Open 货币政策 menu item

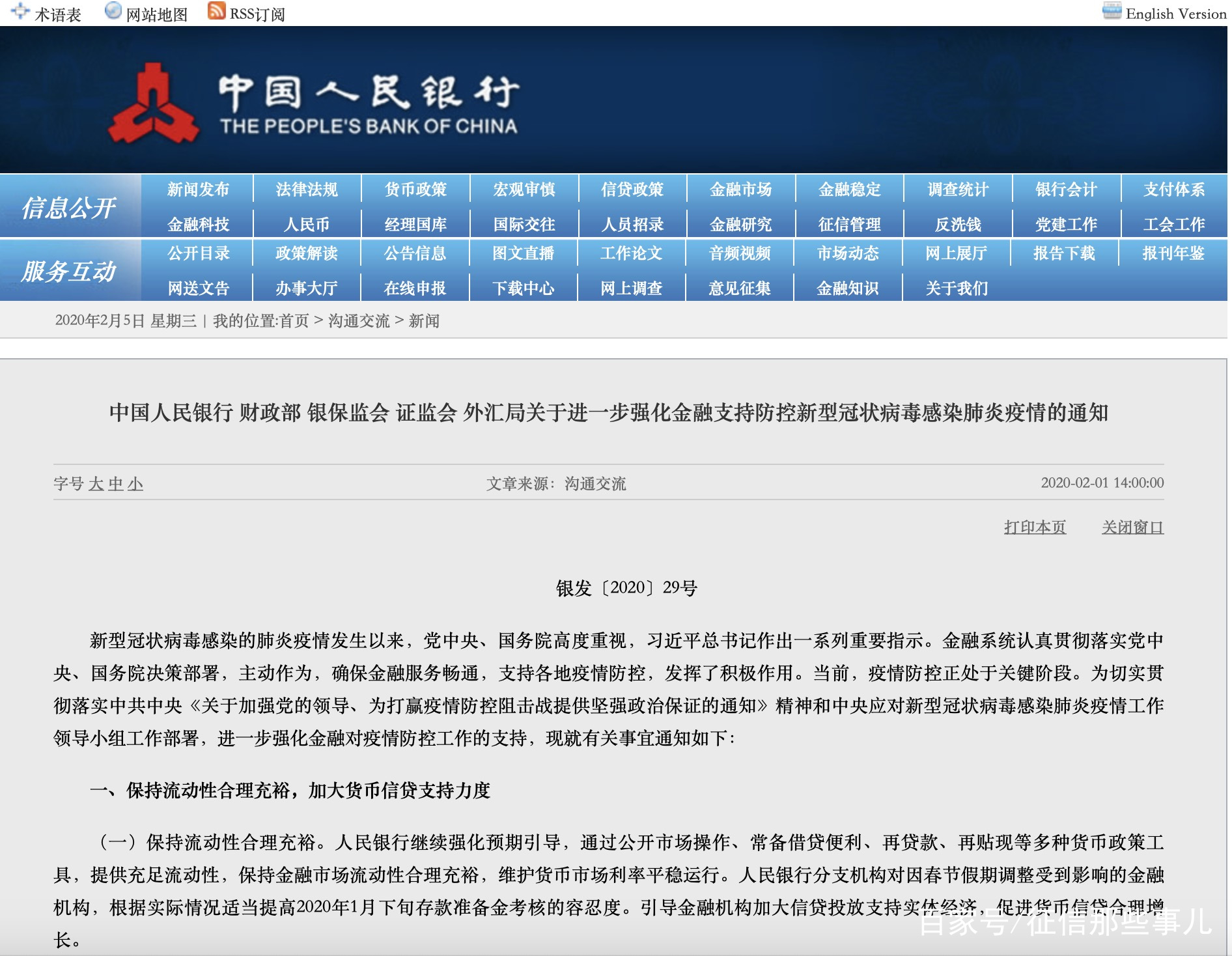pos(415,190)
